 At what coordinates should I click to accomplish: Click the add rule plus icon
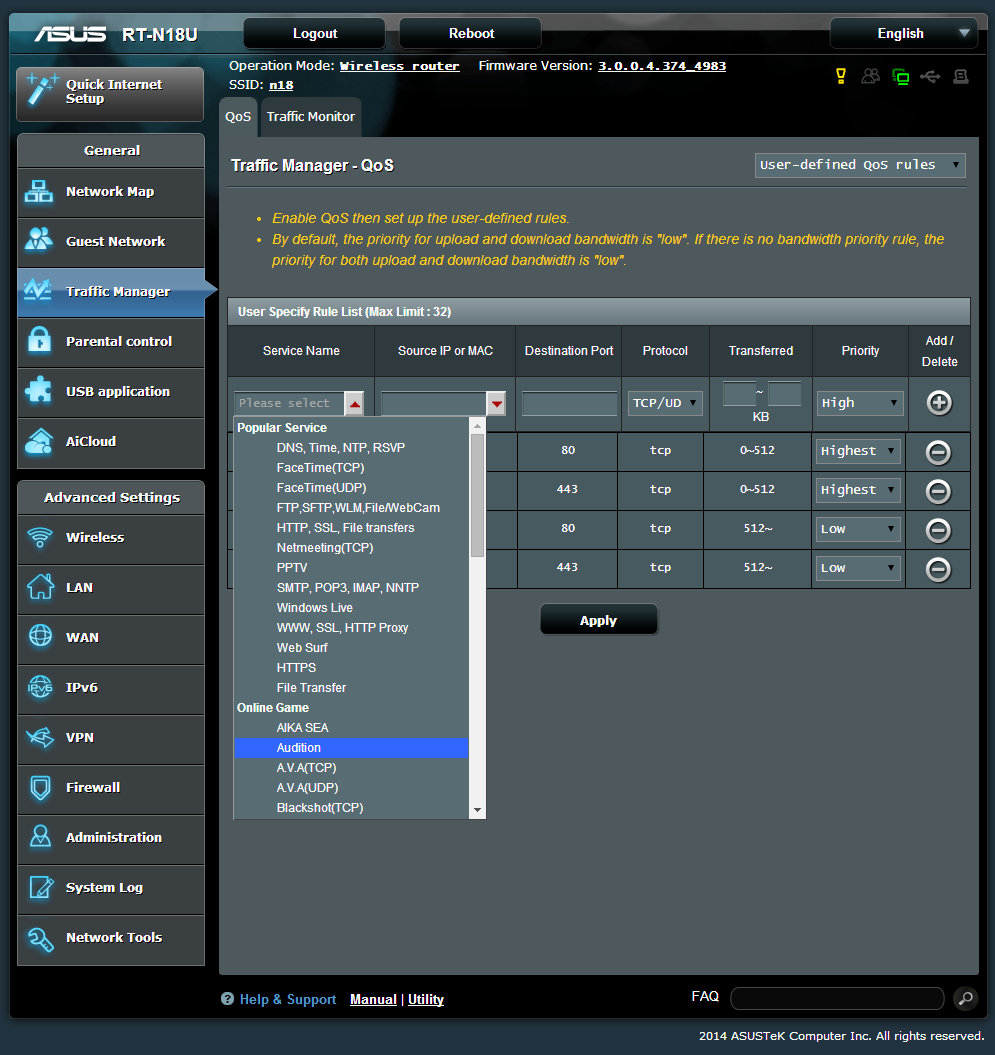click(x=939, y=403)
